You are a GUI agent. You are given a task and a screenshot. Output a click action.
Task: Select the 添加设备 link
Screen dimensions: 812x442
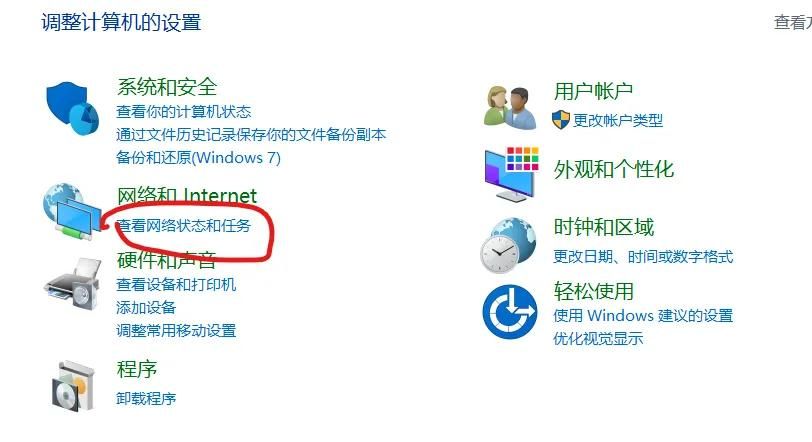click(x=146, y=307)
